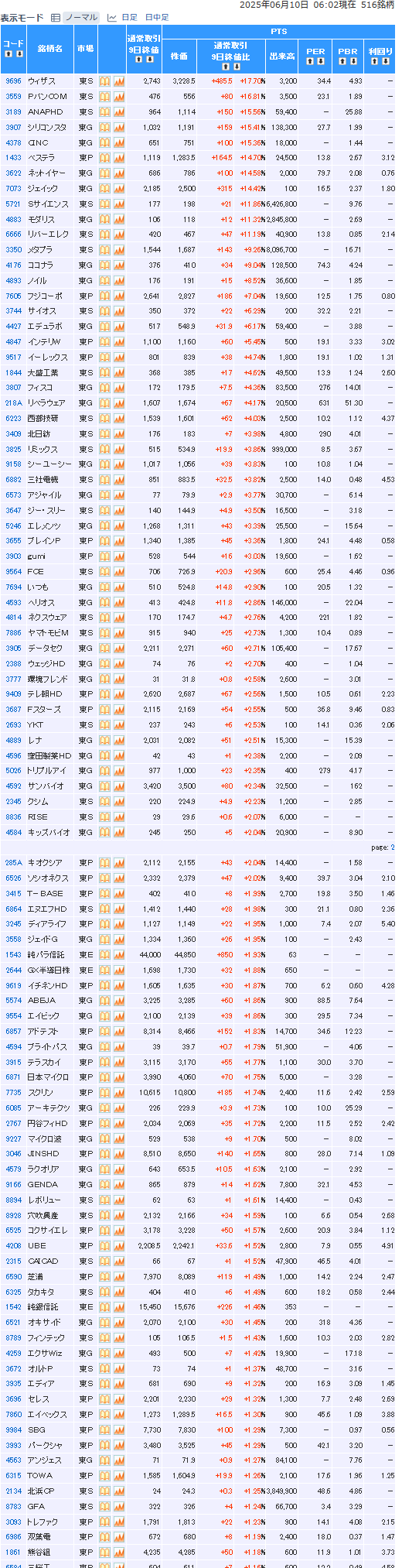Switch to the 日中足 display mode

point(156,17)
